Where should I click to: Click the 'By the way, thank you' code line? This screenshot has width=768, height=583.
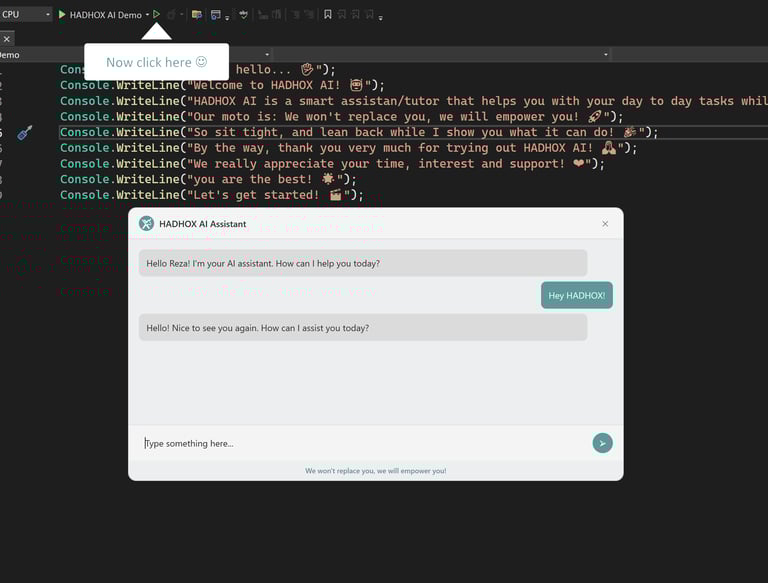click(x=348, y=148)
